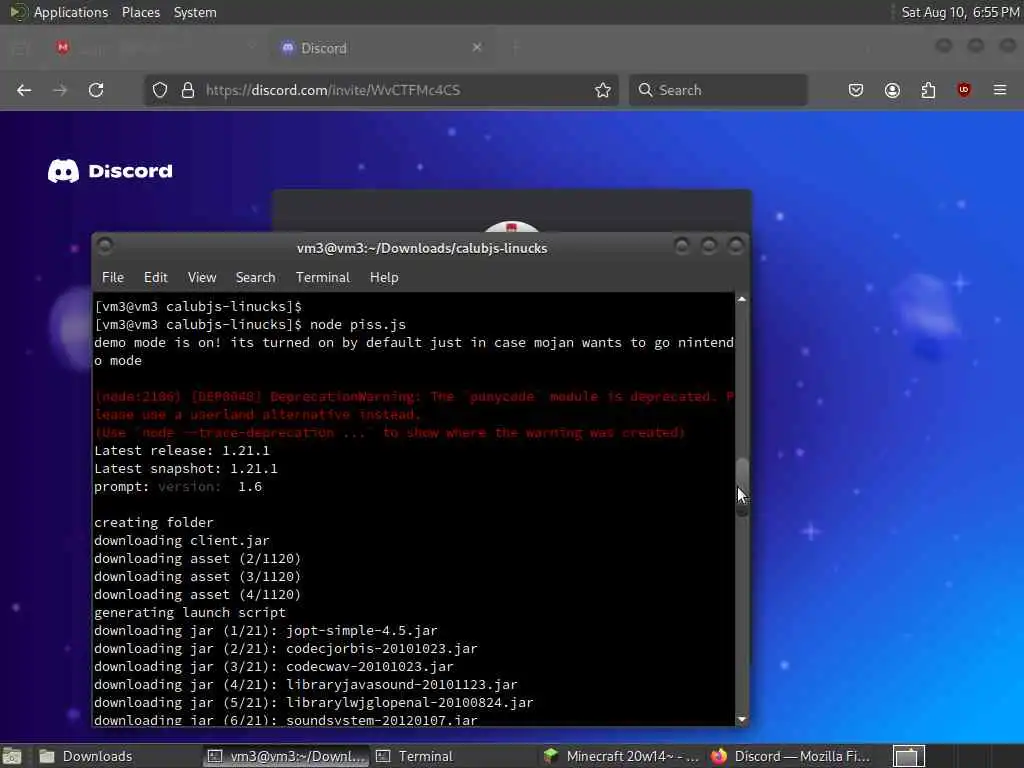The height and width of the screenshot is (768, 1024).
Task: Open the uBlock Origin extension icon
Action: pyautogui.click(x=964, y=90)
